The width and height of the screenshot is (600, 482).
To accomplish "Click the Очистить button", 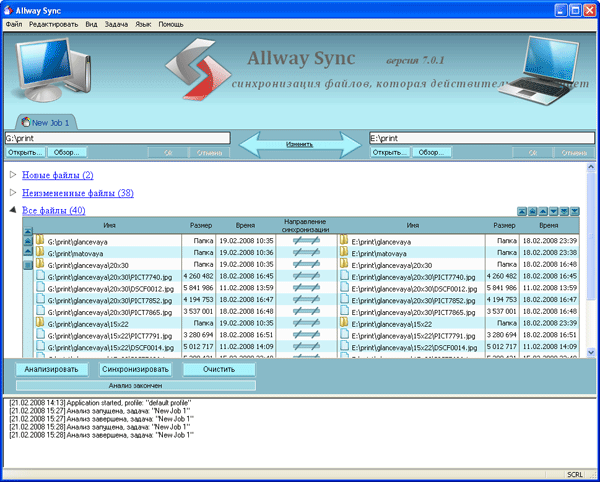I will [219, 370].
